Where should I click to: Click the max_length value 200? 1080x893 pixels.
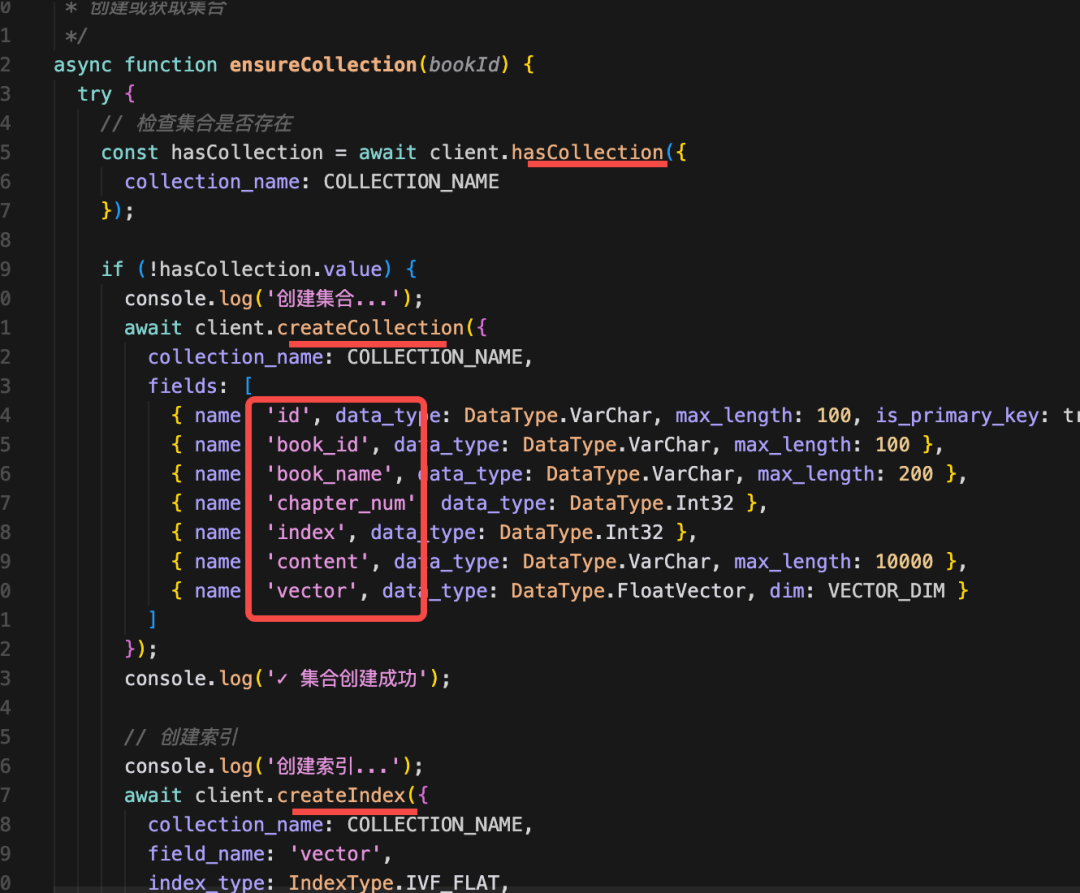[x=915, y=474]
